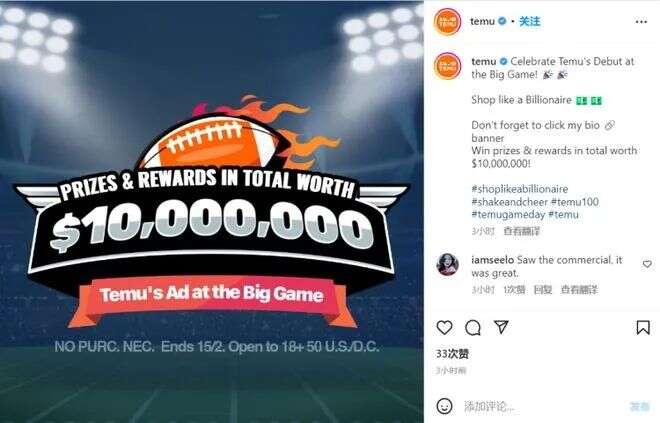The height and width of the screenshot is (423, 660).
Task: Like the post with the heart icon
Action: coord(445,327)
